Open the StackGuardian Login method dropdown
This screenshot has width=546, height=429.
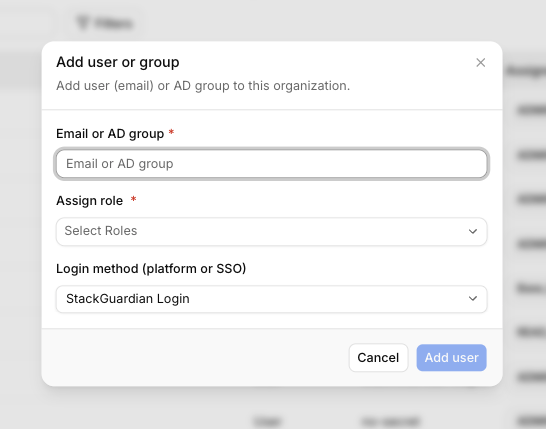pos(272,299)
